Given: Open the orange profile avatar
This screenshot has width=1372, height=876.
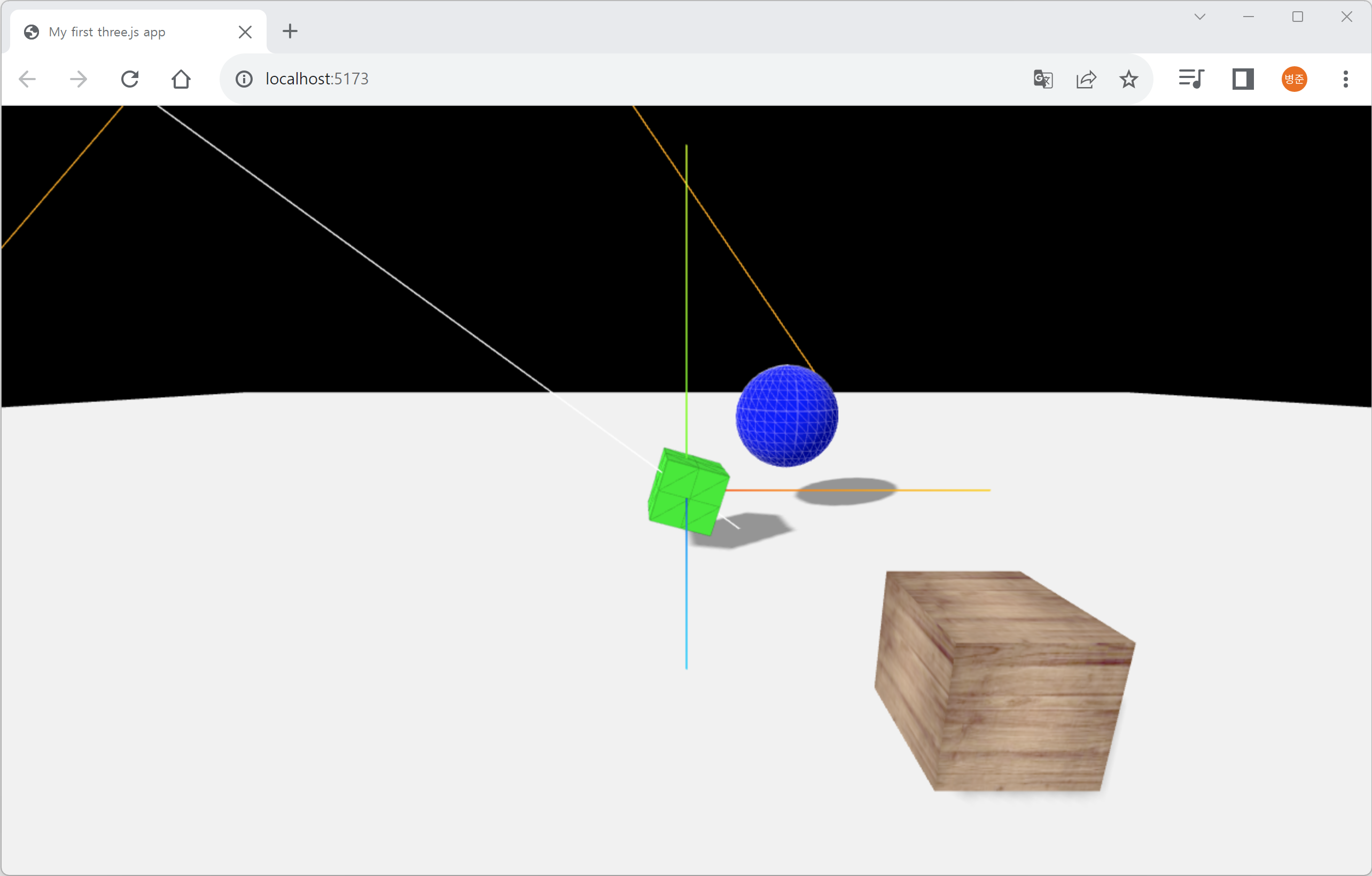Looking at the screenshot, I should click(1294, 79).
